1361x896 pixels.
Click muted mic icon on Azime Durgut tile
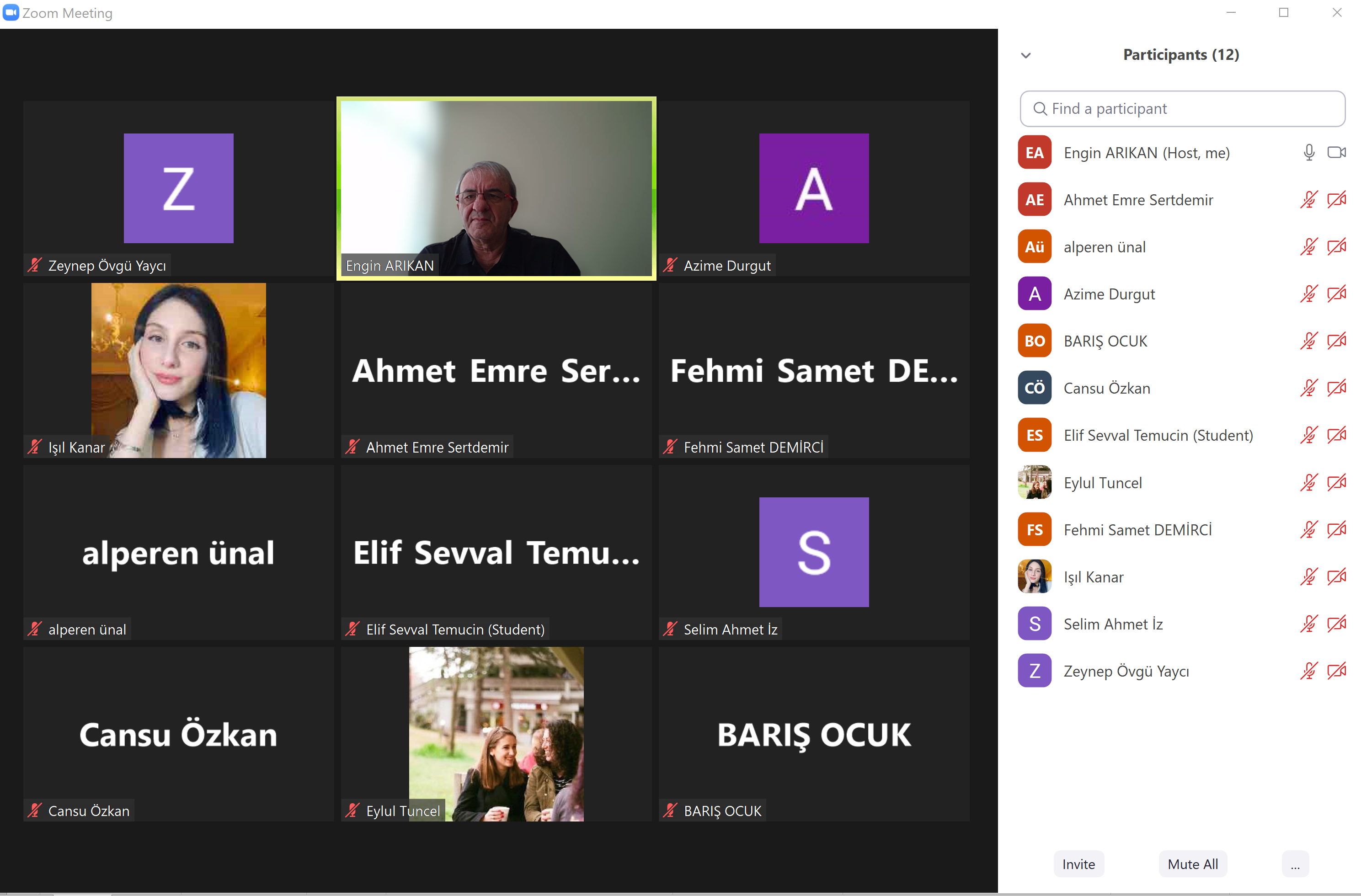pyautogui.click(x=670, y=265)
